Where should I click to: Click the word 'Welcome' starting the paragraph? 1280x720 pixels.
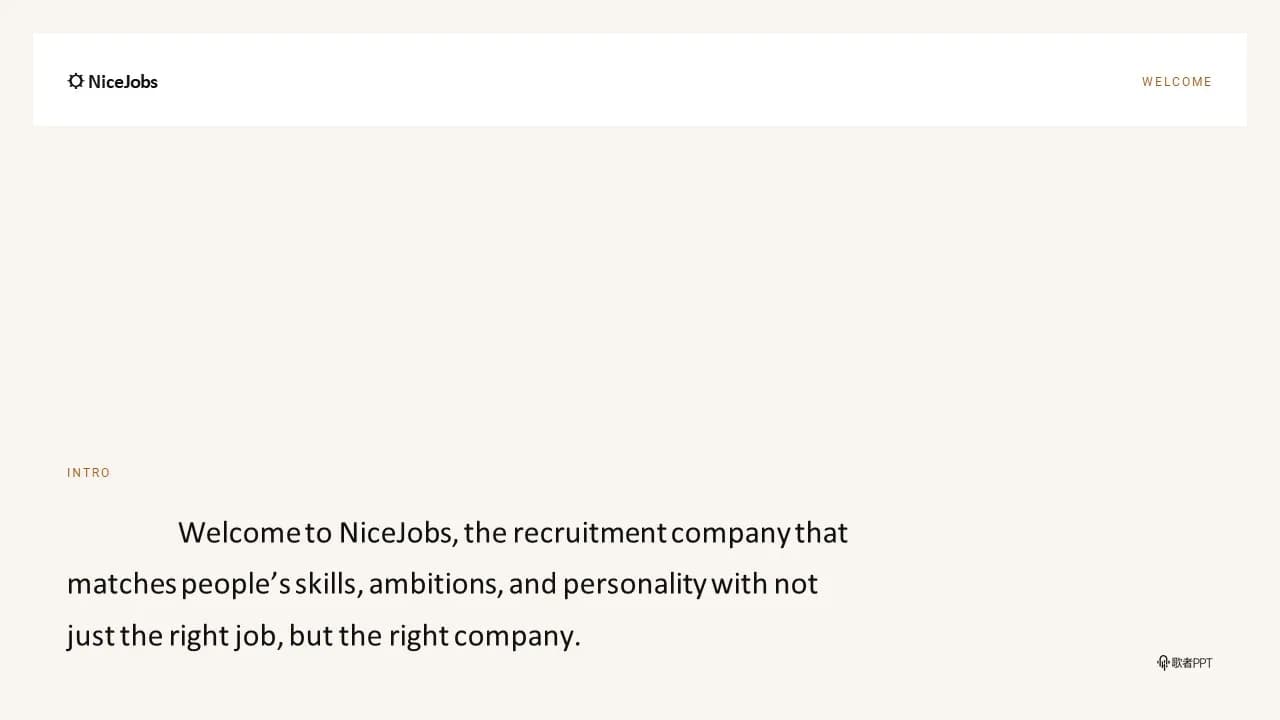239,533
